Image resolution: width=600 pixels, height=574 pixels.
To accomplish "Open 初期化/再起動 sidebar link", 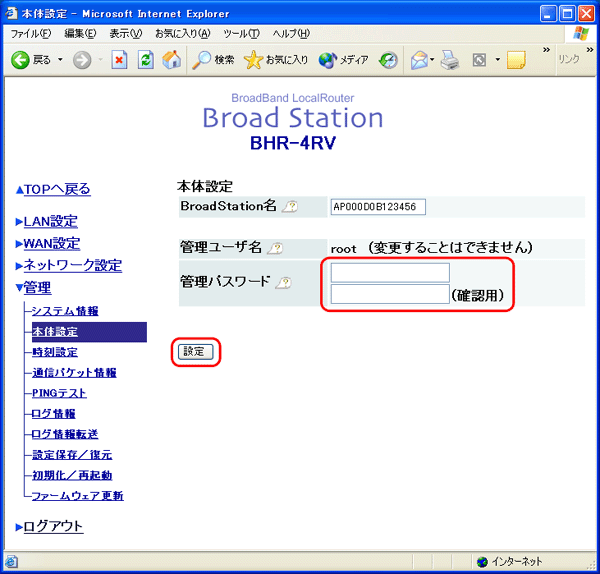I will (x=72, y=476).
